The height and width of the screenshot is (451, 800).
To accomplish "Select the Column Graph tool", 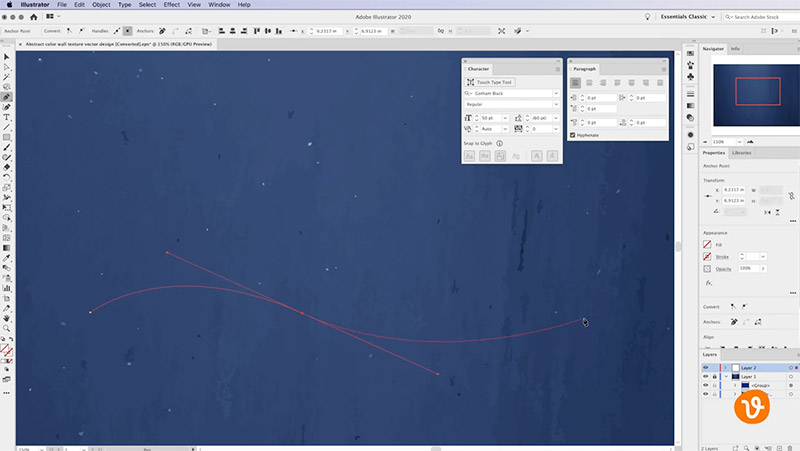I will coord(7,288).
